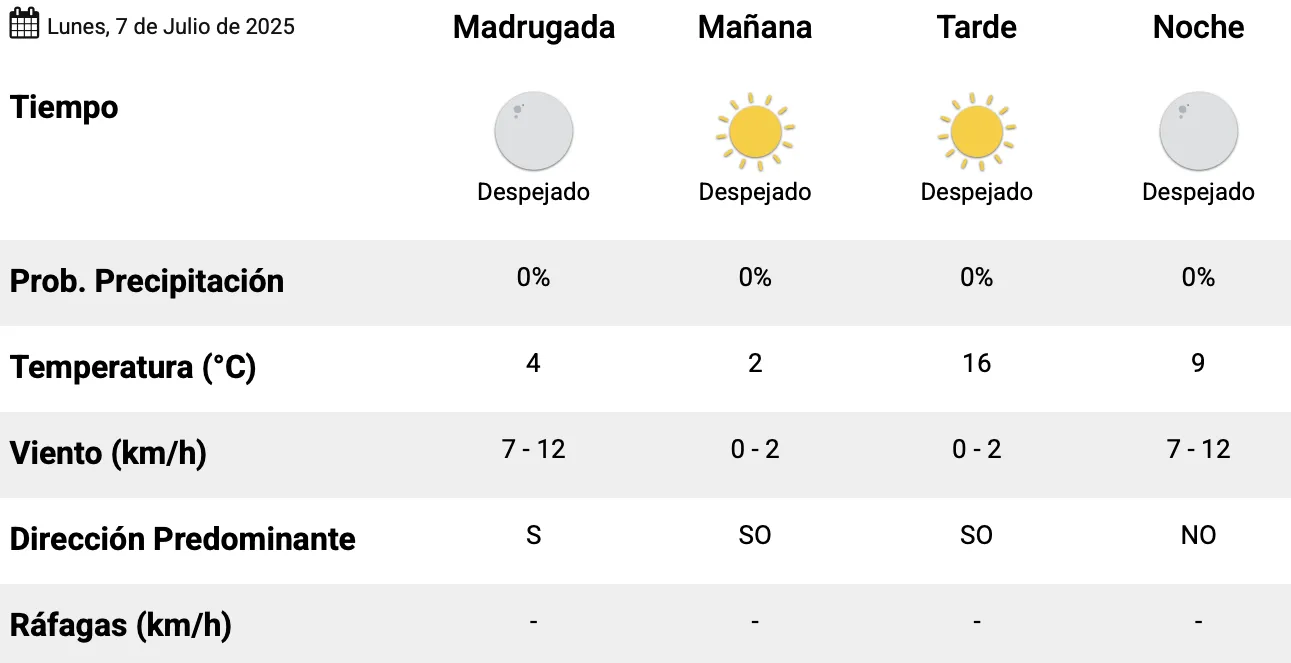Screen dimensions: 1291x663
Task: Click the date Lunes, 7 de Julio de 2025
Action: click(x=171, y=26)
